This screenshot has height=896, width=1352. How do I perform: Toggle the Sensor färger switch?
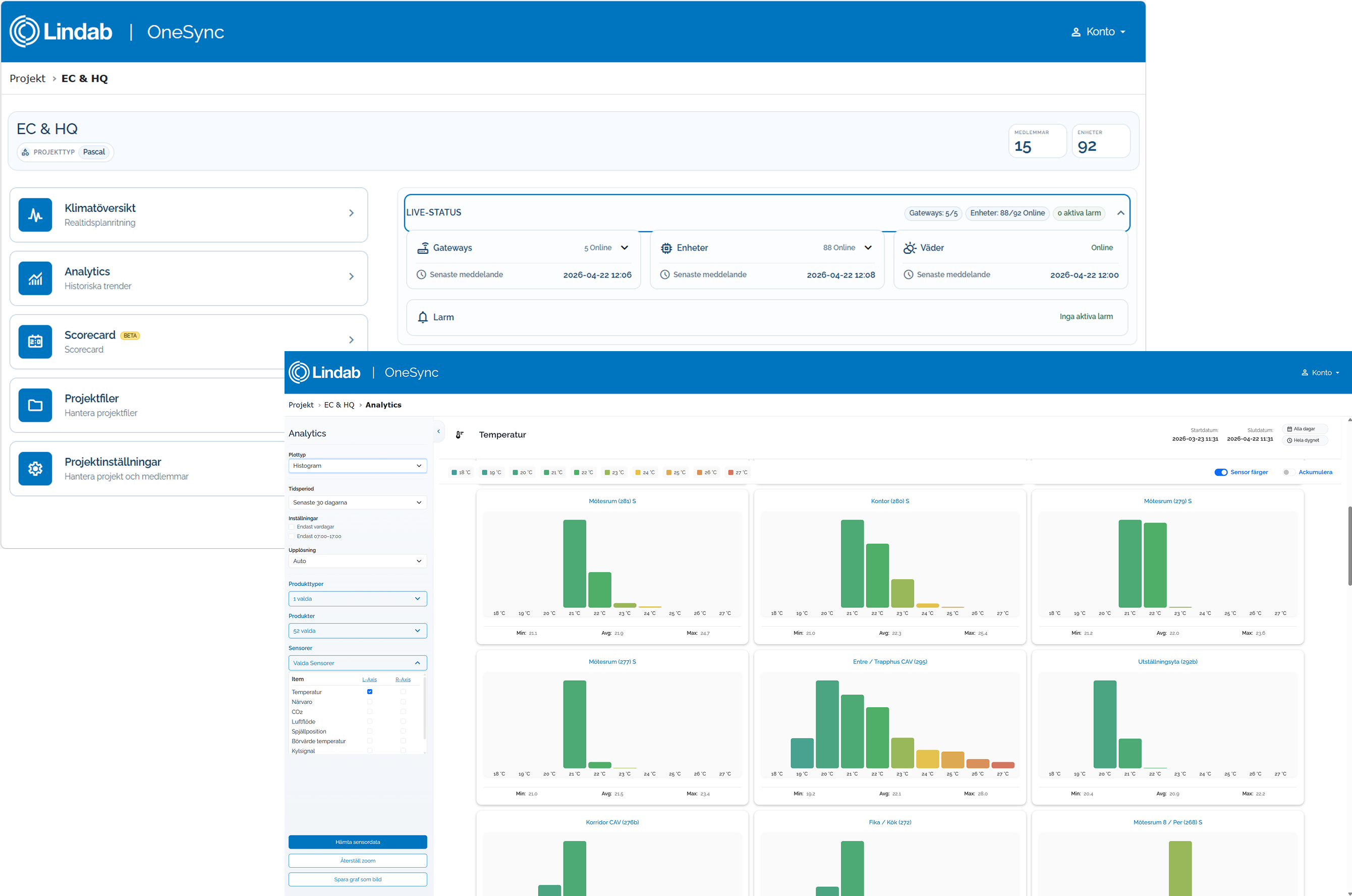pos(1220,472)
